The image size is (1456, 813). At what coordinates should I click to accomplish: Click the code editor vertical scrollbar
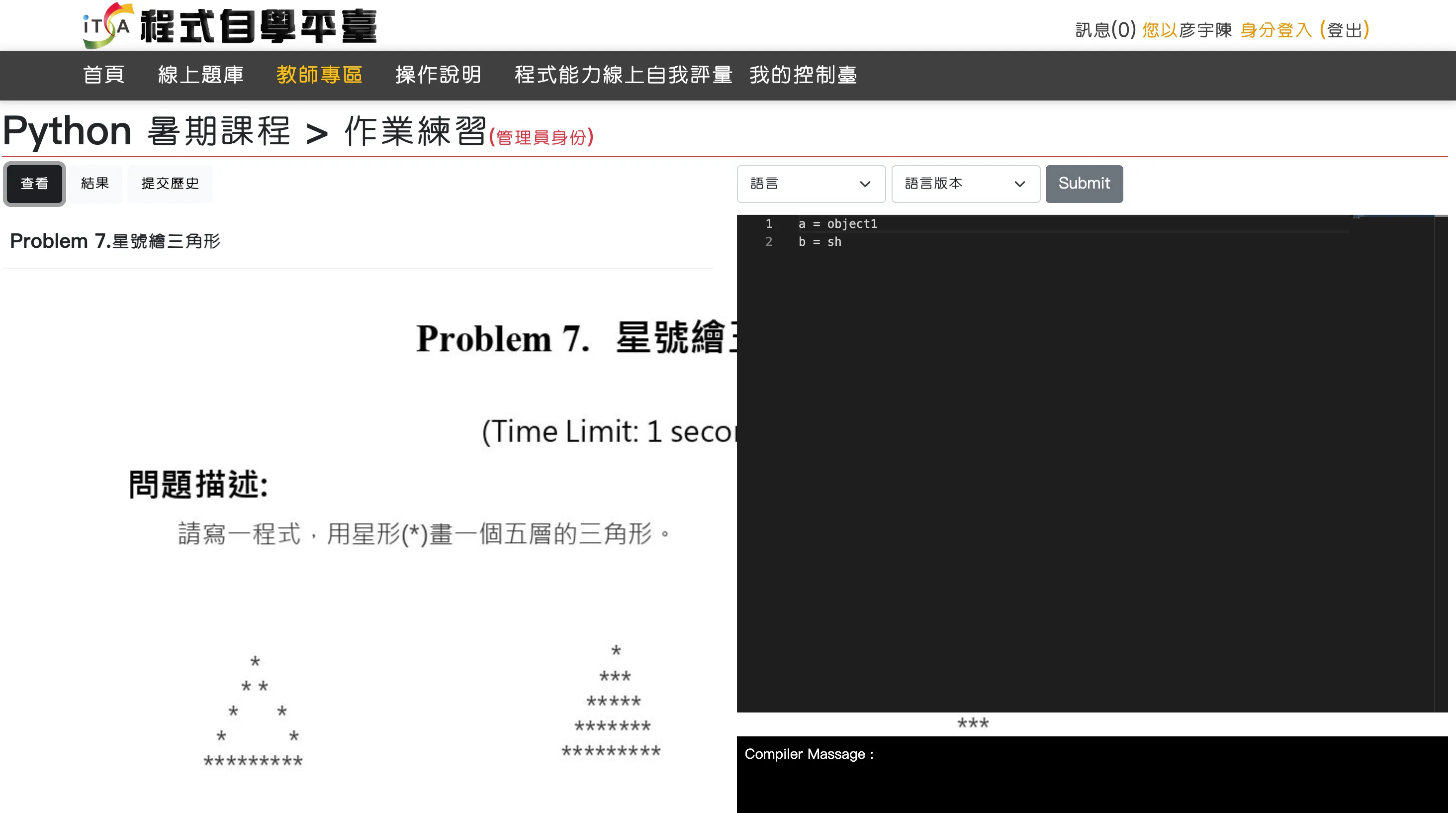(x=1440, y=464)
